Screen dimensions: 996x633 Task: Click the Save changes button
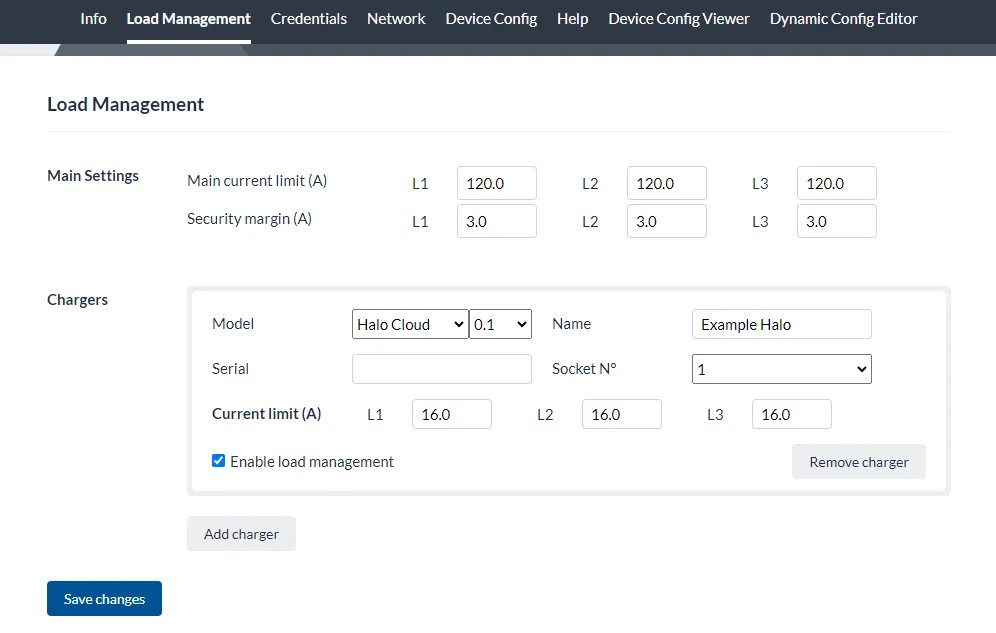coord(104,599)
